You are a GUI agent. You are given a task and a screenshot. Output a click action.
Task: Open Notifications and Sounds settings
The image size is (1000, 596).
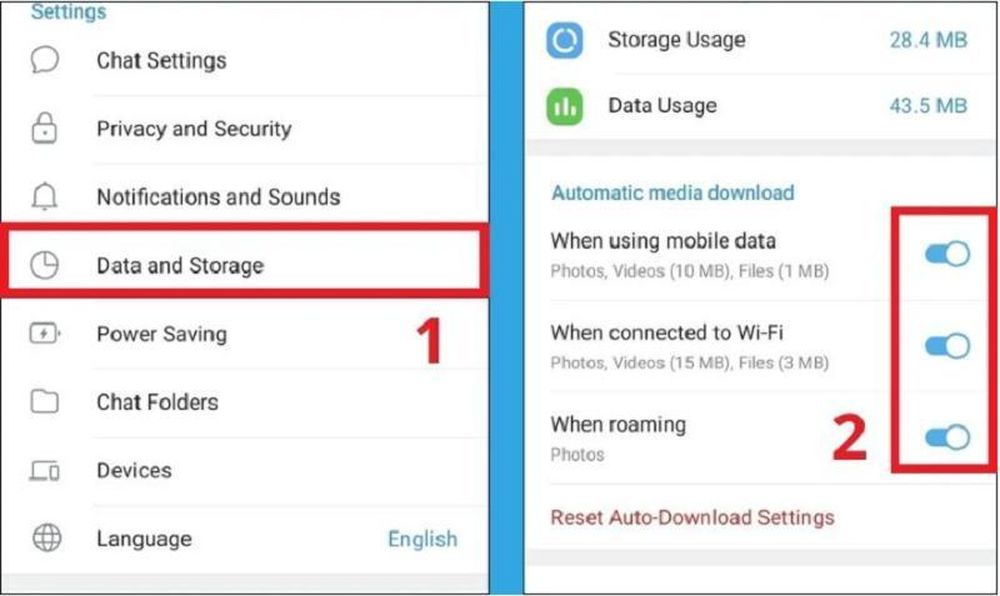(246, 196)
